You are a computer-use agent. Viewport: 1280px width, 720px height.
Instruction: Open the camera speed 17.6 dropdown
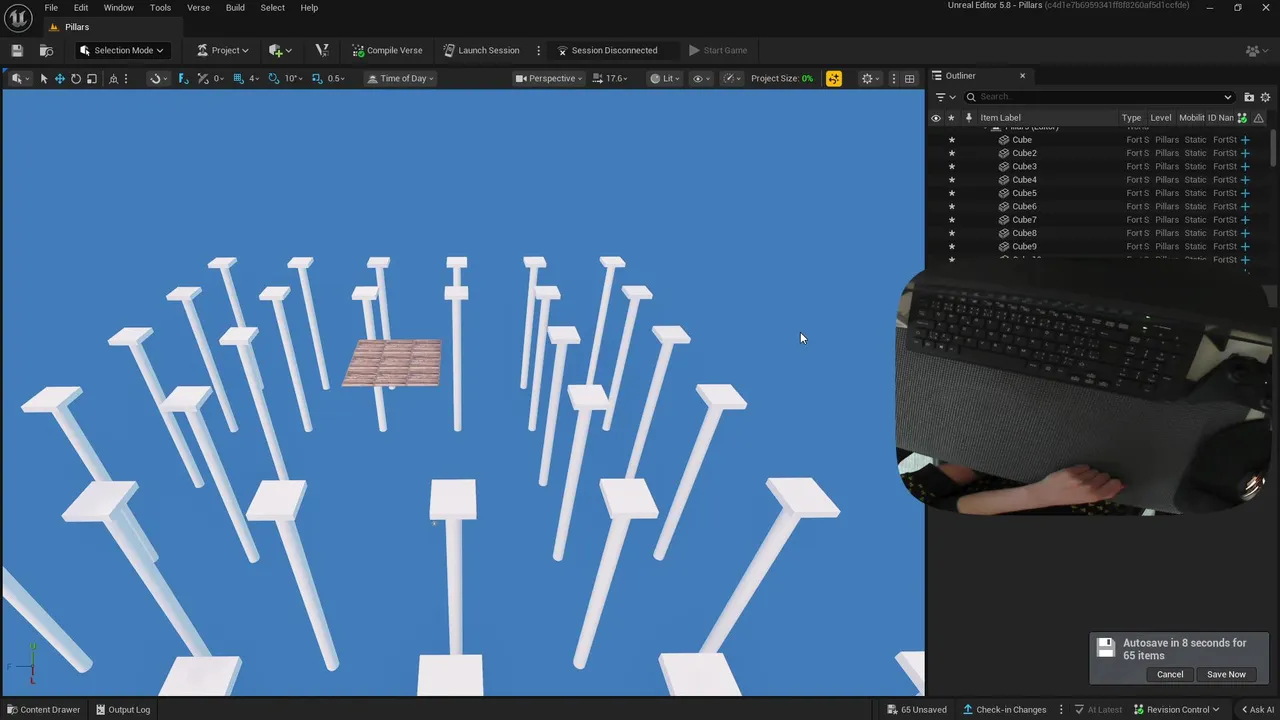610,78
